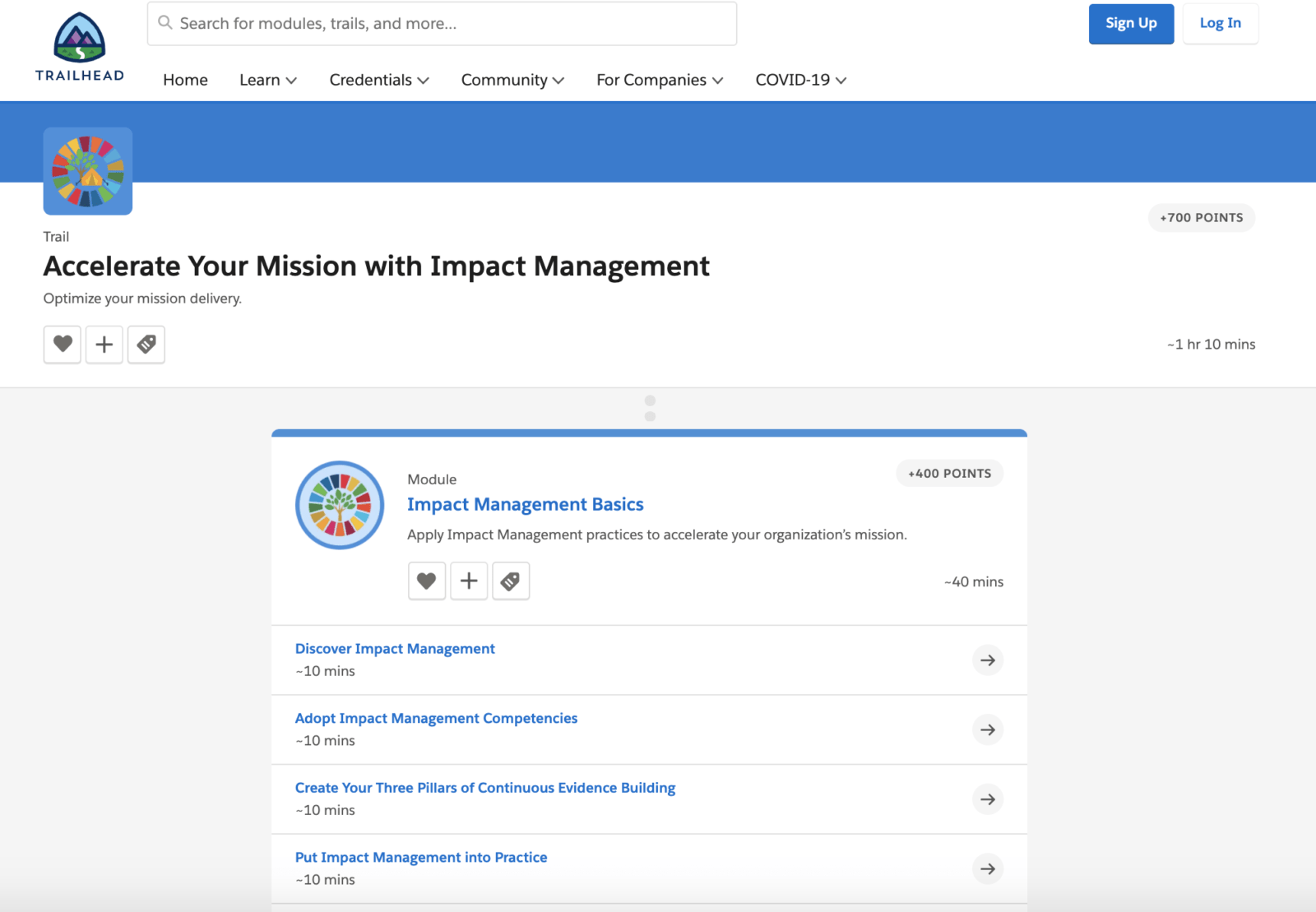This screenshot has height=912, width=1316.
Task: Focus the search modules and trails field
Action: pos(442,23)
